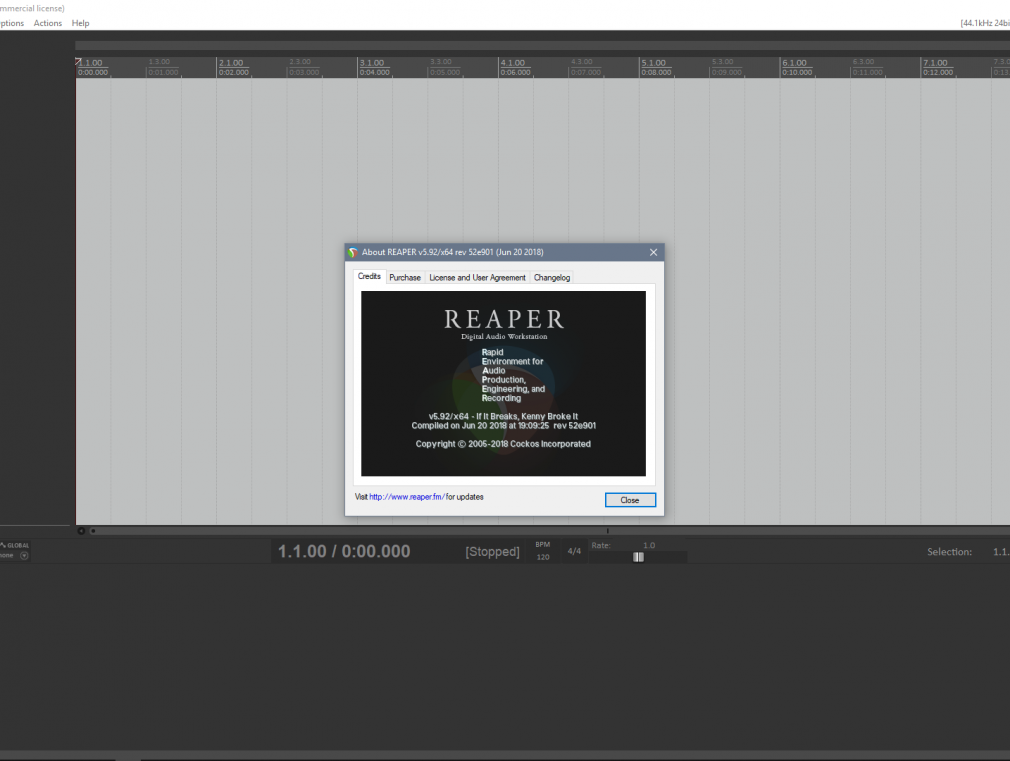Click the 2.1.00 marker on timeline ruler
The width and height of the screenshot is (1010, 761).
coord(231,63)
